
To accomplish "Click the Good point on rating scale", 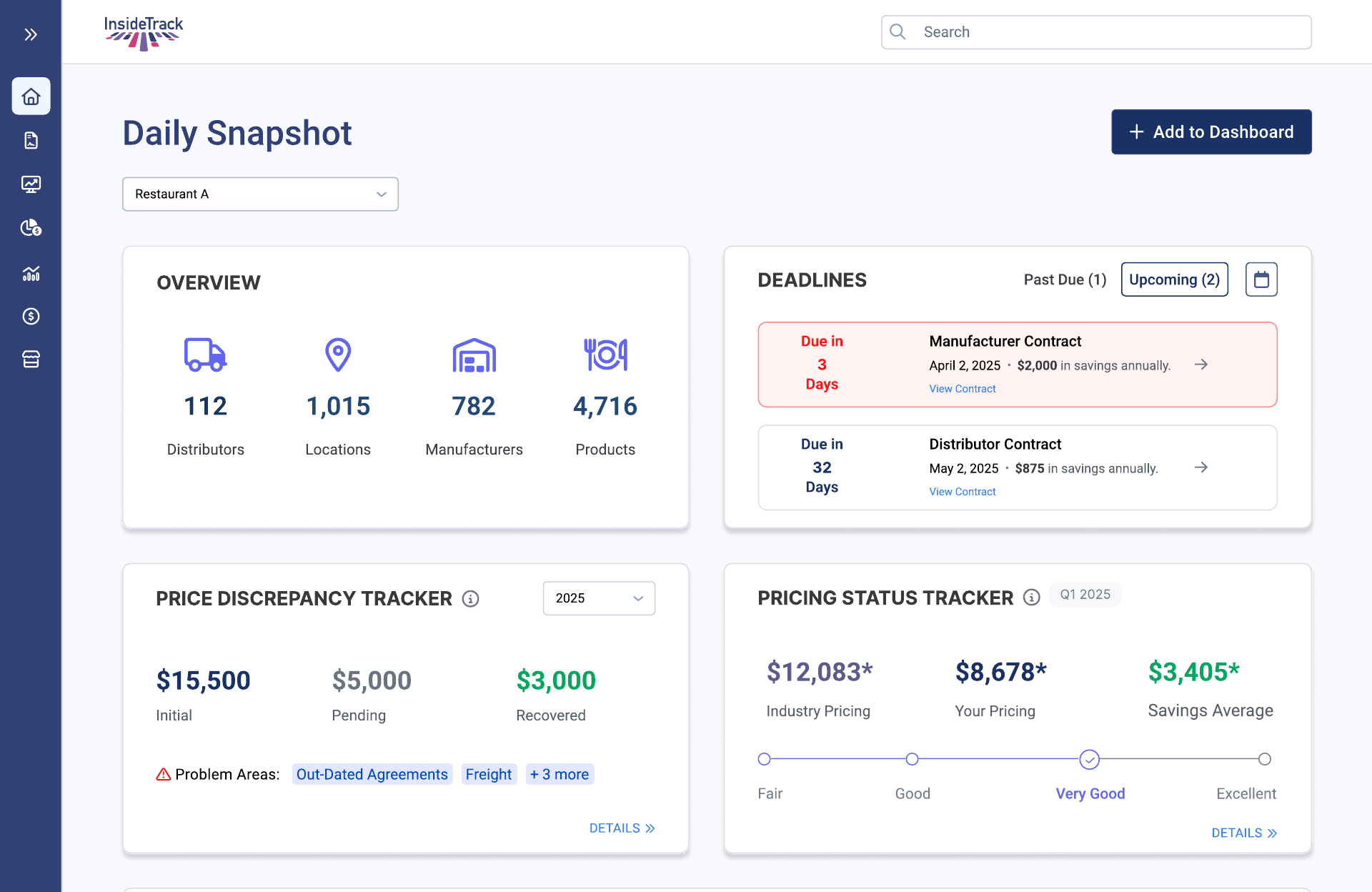I will point(912,759).
